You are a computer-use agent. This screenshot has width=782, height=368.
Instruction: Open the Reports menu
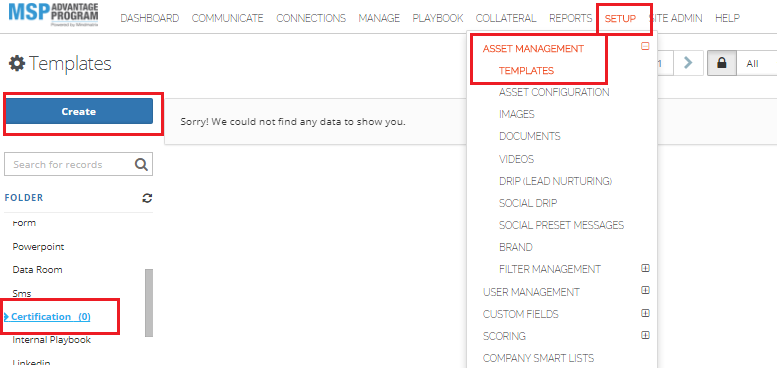(x=571, y=18)
